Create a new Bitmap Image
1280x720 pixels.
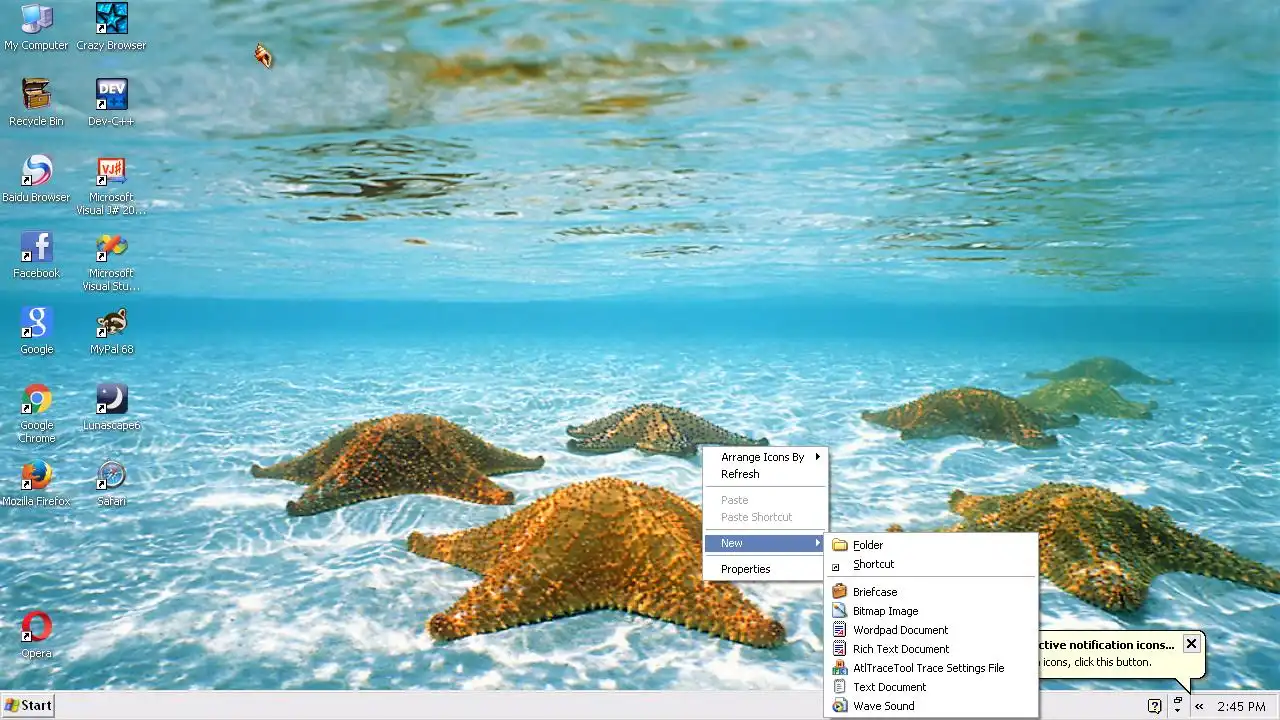click(x=931, y=611)
